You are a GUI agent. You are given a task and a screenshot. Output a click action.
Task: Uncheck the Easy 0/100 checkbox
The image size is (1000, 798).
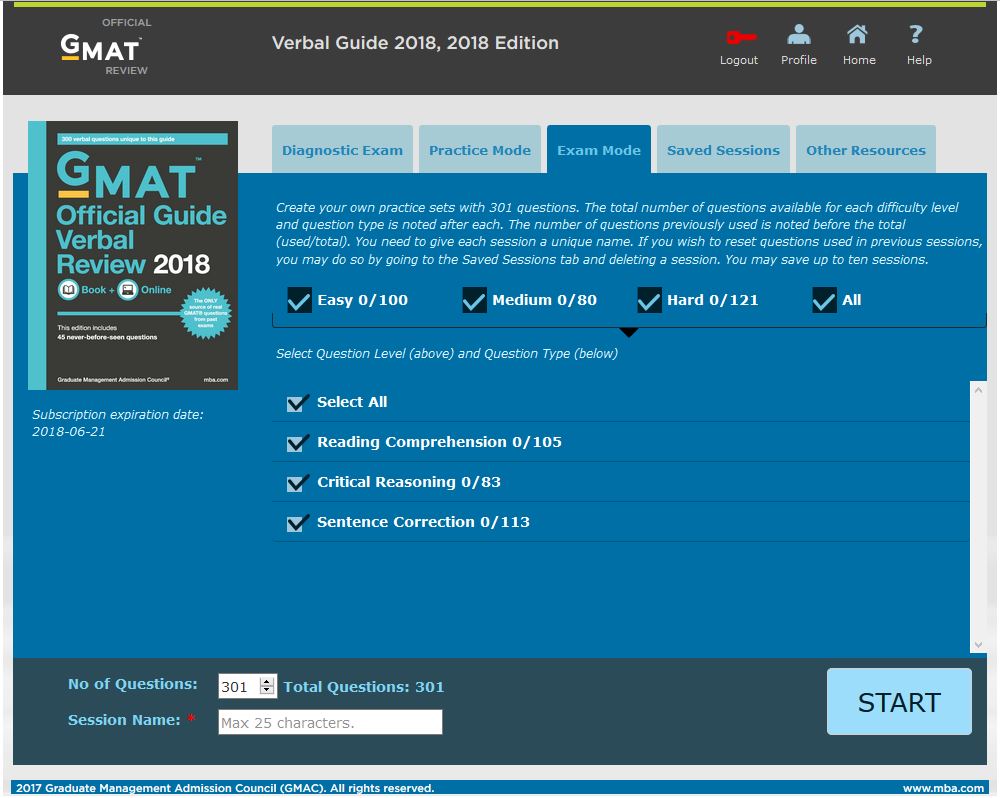[x=299, y=300]
